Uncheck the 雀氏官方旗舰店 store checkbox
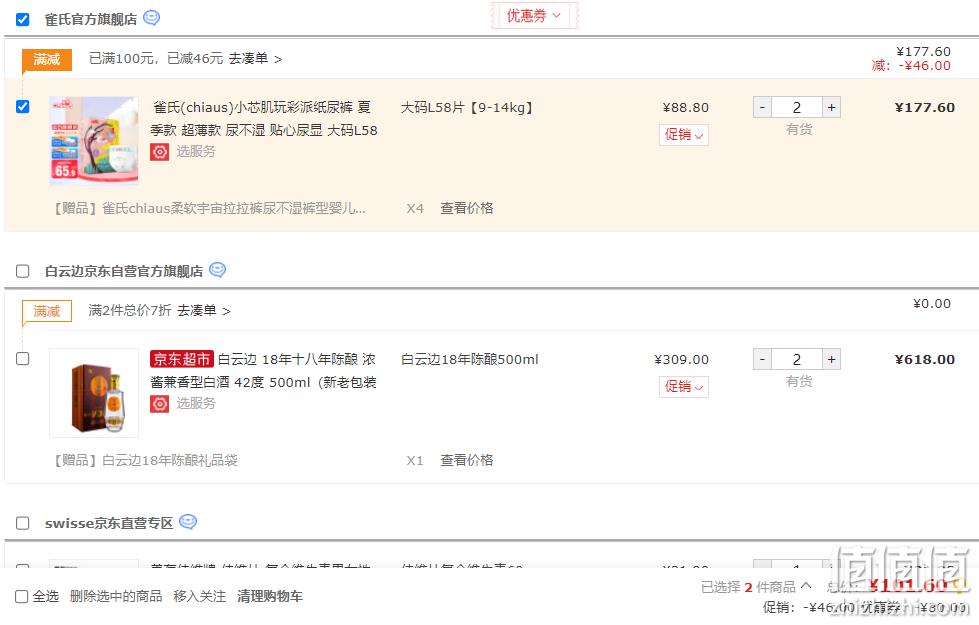This screenshot has width=979, height=625. tap(22, 19)
